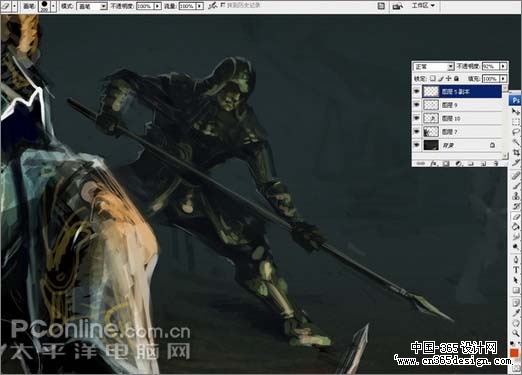Open the brush preset picker arrow
The width and height of the screenshot is (522, 375).
tap(53, 6)
